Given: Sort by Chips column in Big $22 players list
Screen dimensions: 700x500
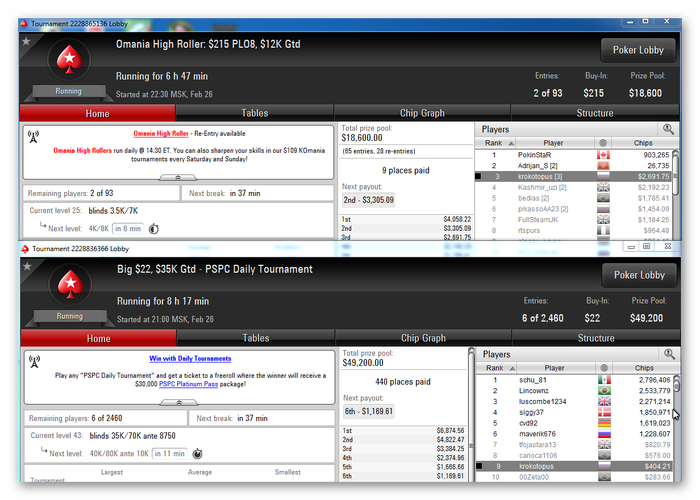Looking at the screenshot, I should [644, 368].
